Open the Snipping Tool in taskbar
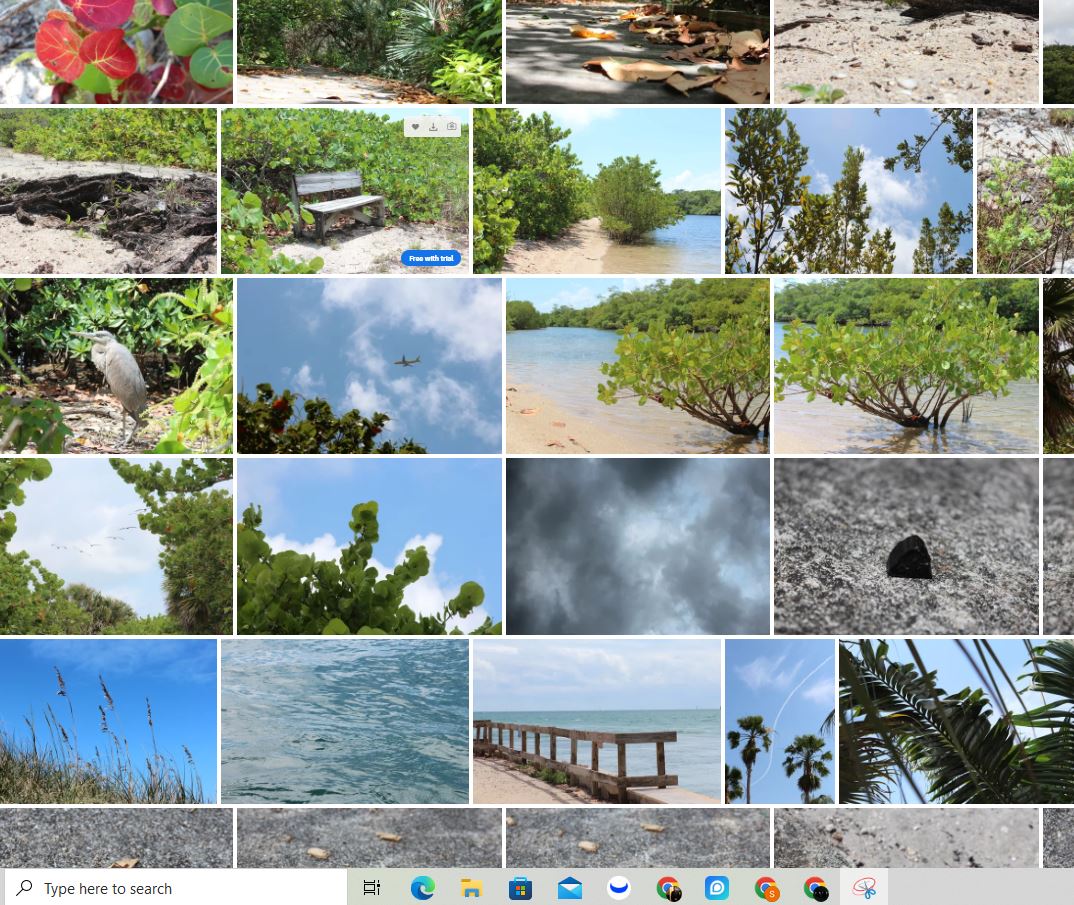The image size is (1074, 905). 864,888
